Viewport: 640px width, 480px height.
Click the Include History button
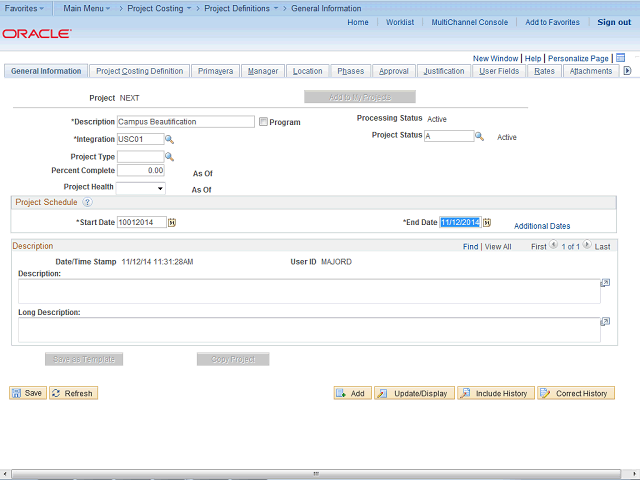[494, 393]
